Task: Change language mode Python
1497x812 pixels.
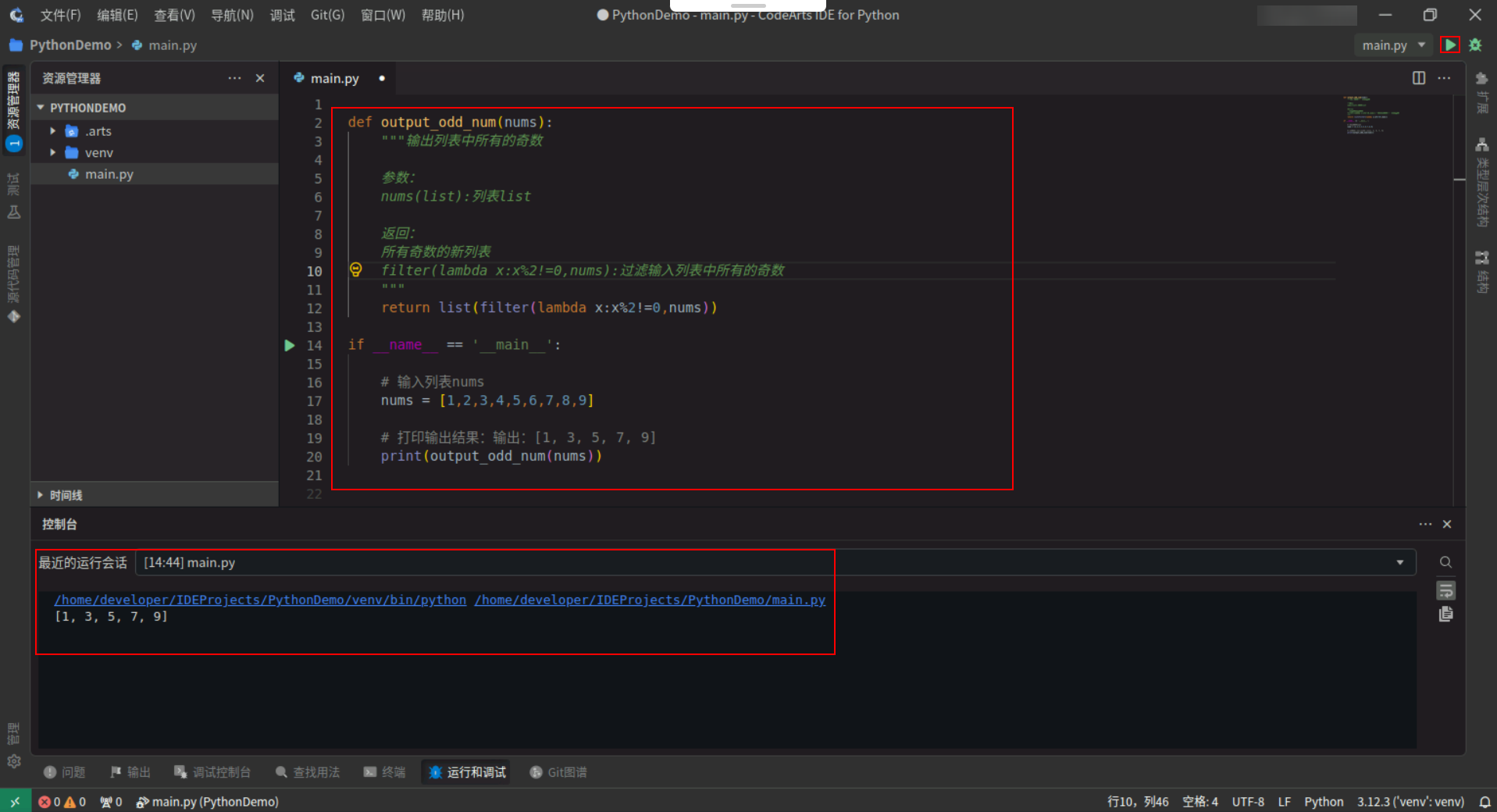Action: pyautogui.click(x=1324, y=802)
